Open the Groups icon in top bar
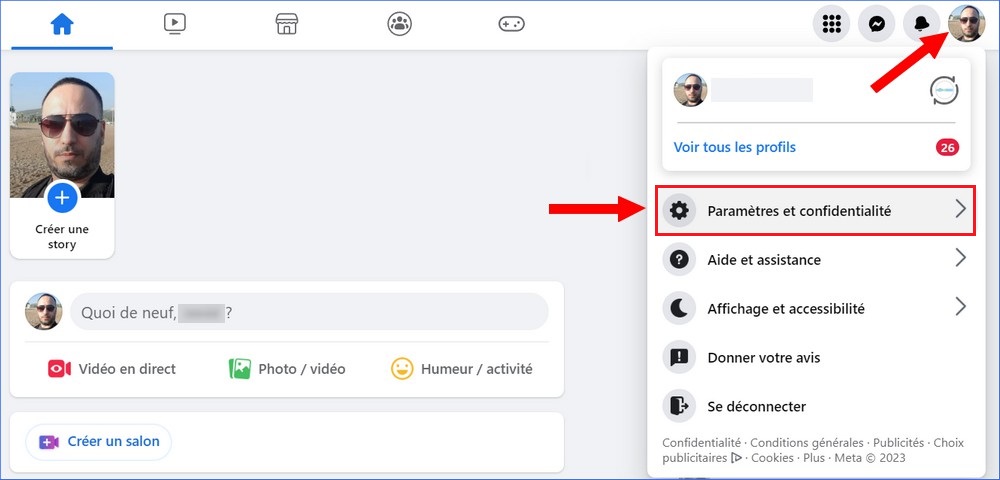The width and height of the screenshot is (1000, 480). coord(400,25)
